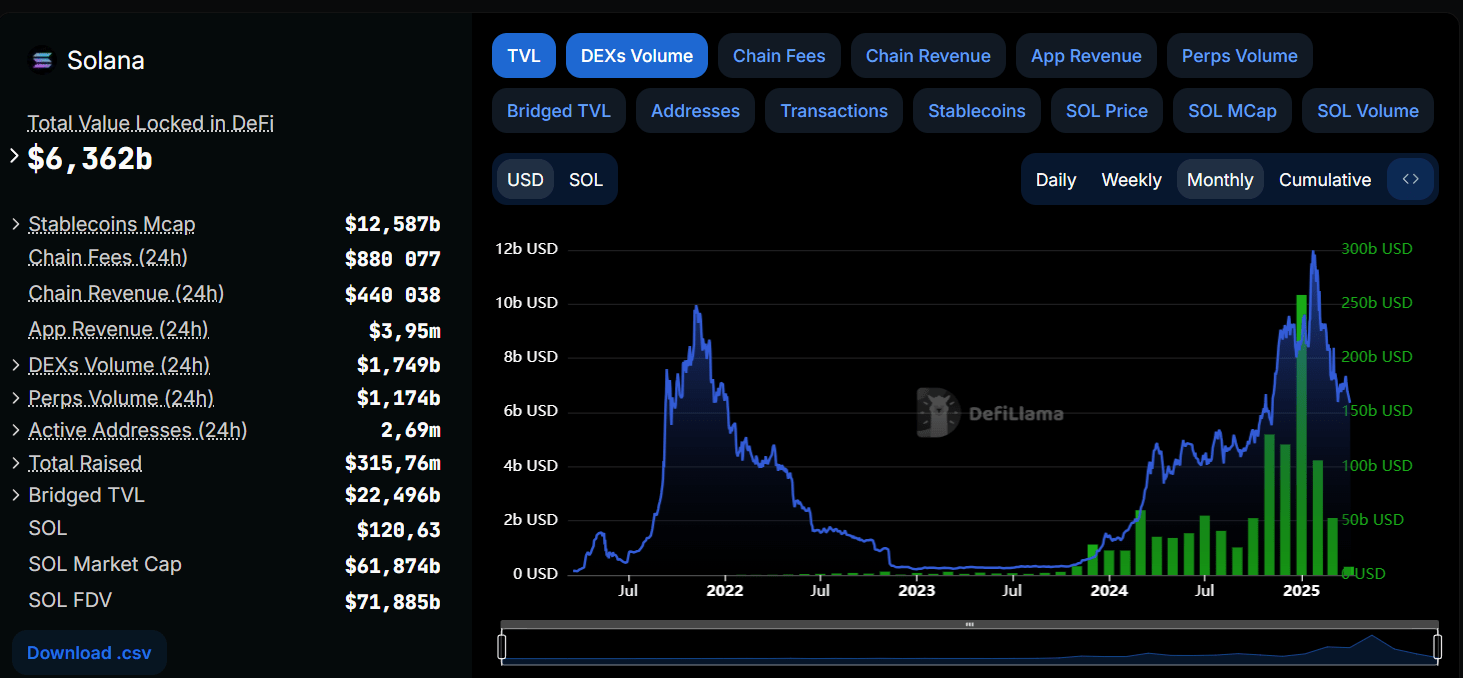Enable the SOL Price series
1463x678 pixels.
point(1107,111)
